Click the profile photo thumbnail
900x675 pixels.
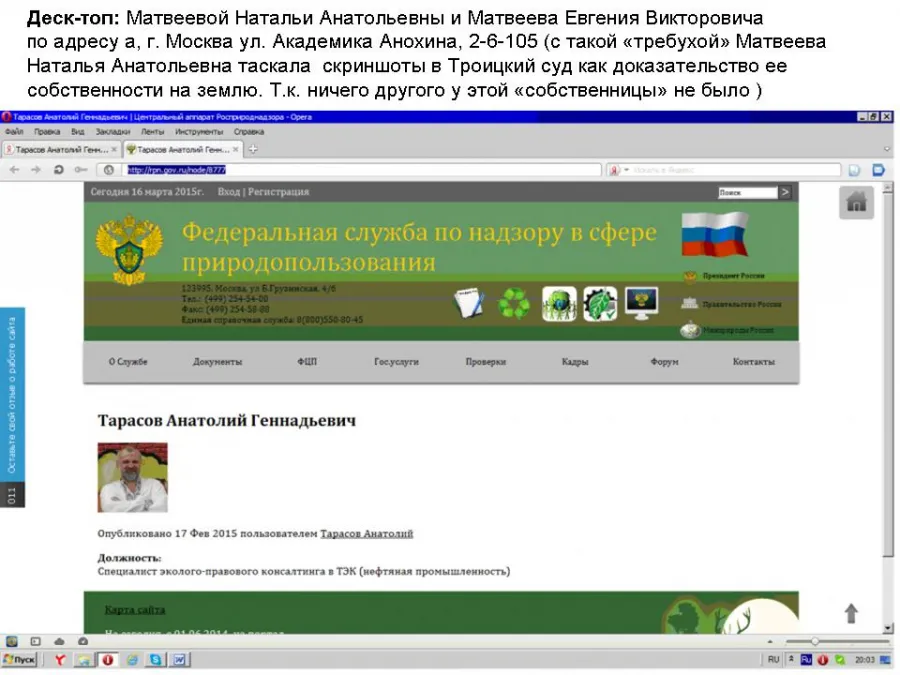(133, 477)
